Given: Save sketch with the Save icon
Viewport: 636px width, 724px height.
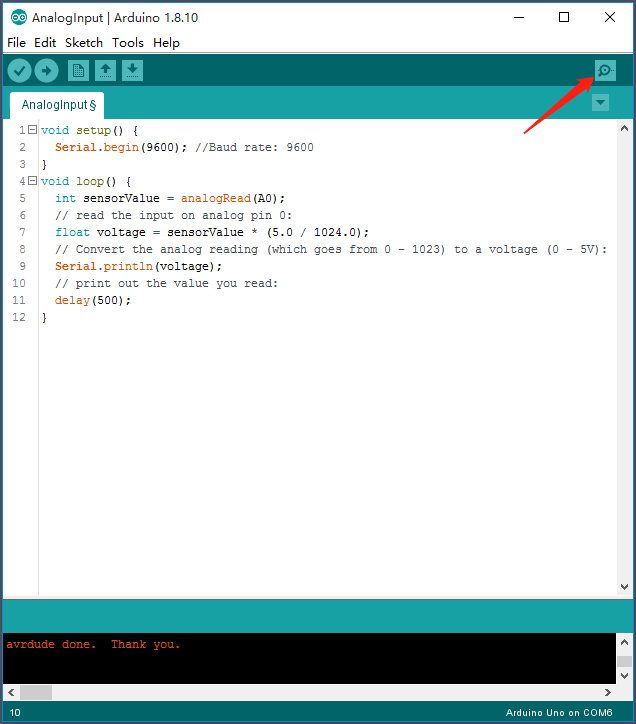Looking at the screenshot, I should click(x=133, y=71).
